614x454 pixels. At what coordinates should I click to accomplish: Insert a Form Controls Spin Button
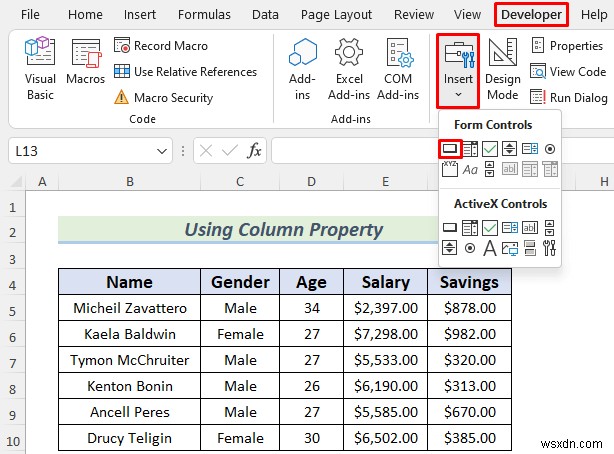(x=509, y=149)
